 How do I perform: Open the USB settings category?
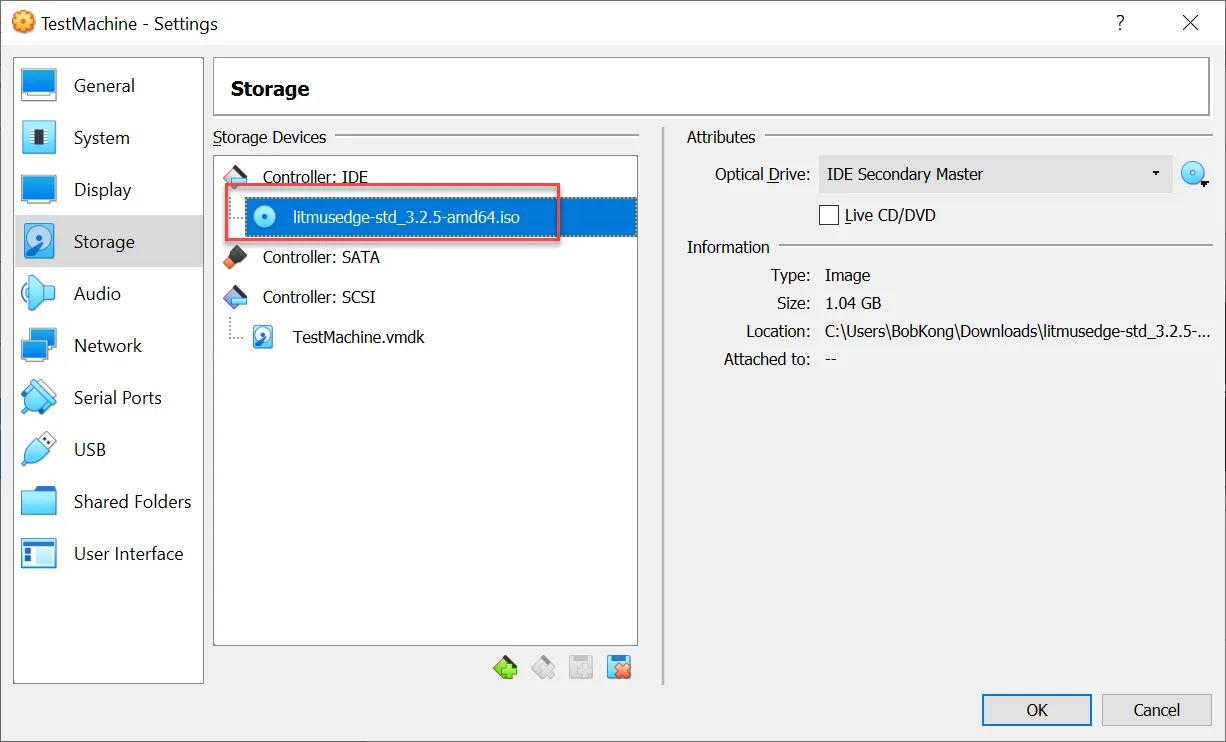click(108, 450)
